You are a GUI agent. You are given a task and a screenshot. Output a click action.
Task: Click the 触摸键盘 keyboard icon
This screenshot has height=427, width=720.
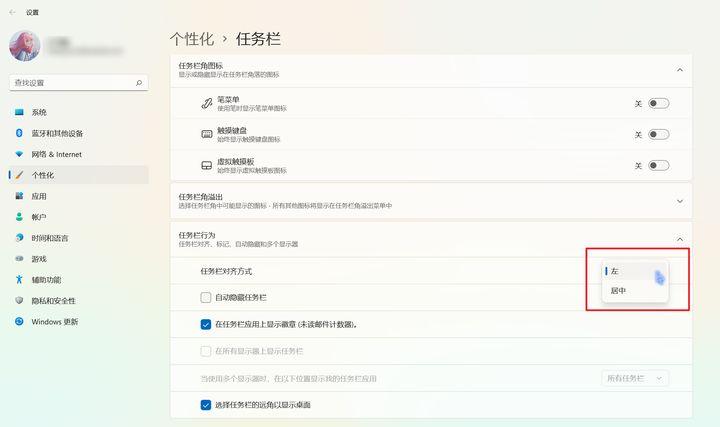(207, 134)
